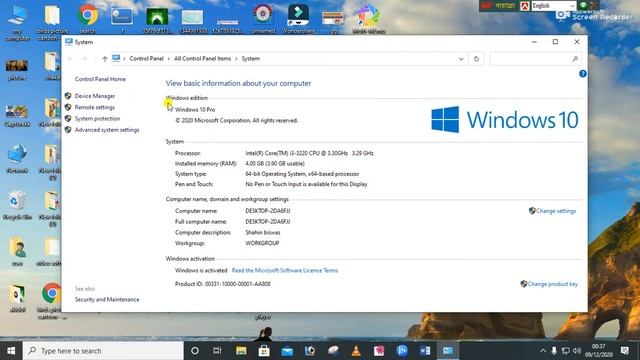Click the Intel Core i3-3220 processor value
This screenshot has height=360, width=640.
pos(309,153)
